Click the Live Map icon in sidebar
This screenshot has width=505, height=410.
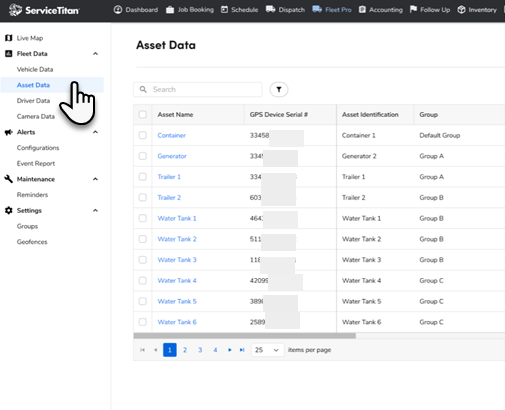click(x=9, y=38)
